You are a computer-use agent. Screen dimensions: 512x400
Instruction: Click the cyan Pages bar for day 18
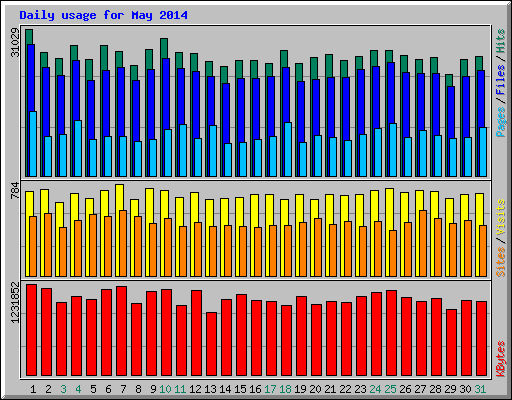(288, 149)
